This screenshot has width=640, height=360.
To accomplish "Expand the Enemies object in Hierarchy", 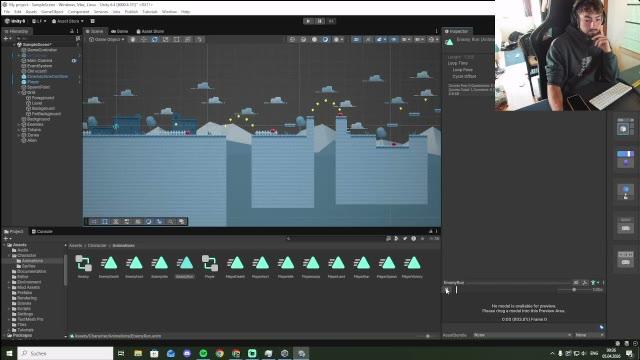I will click(x=19, y=124).
